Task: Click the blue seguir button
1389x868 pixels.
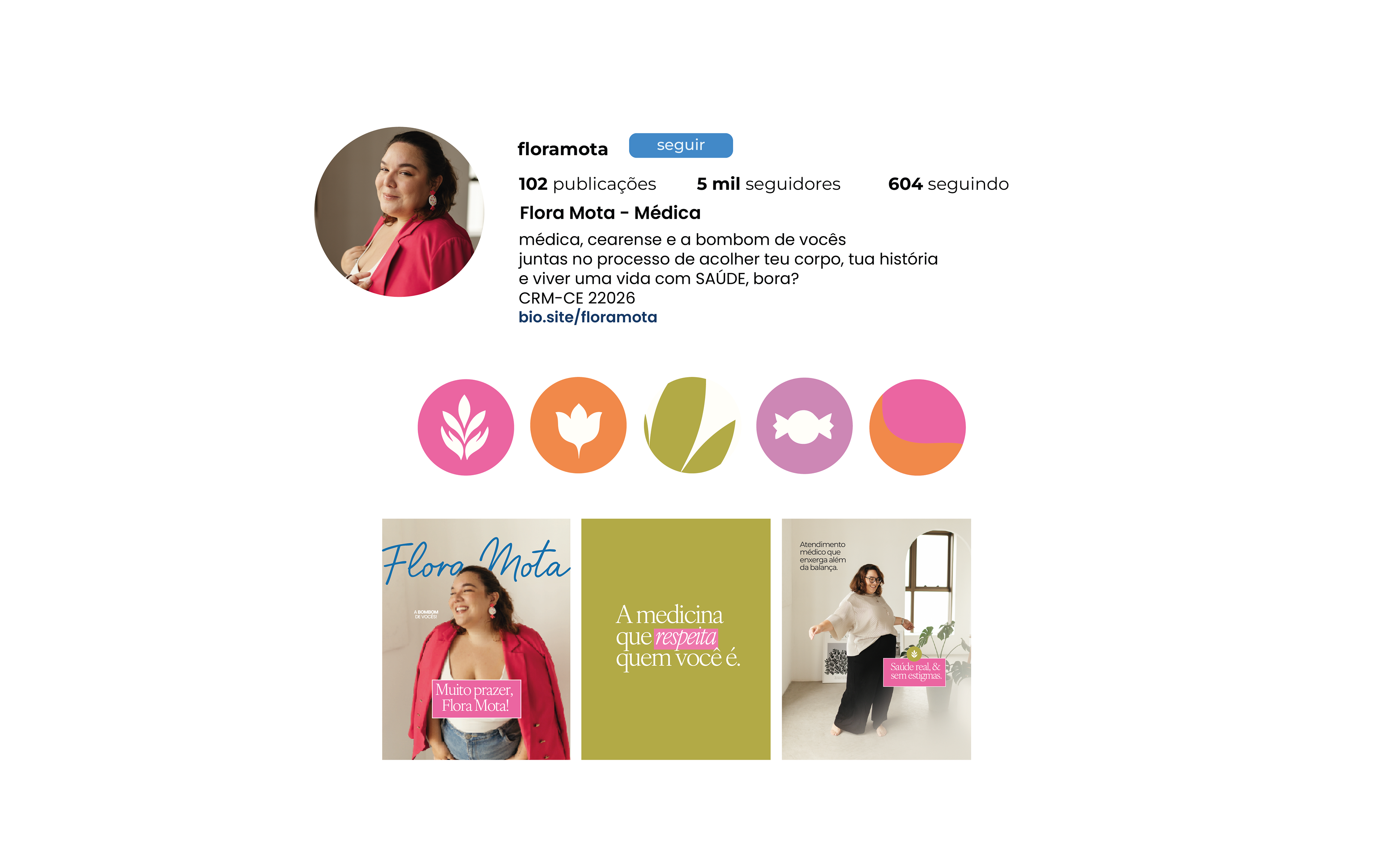Action: tap(681, 145)
